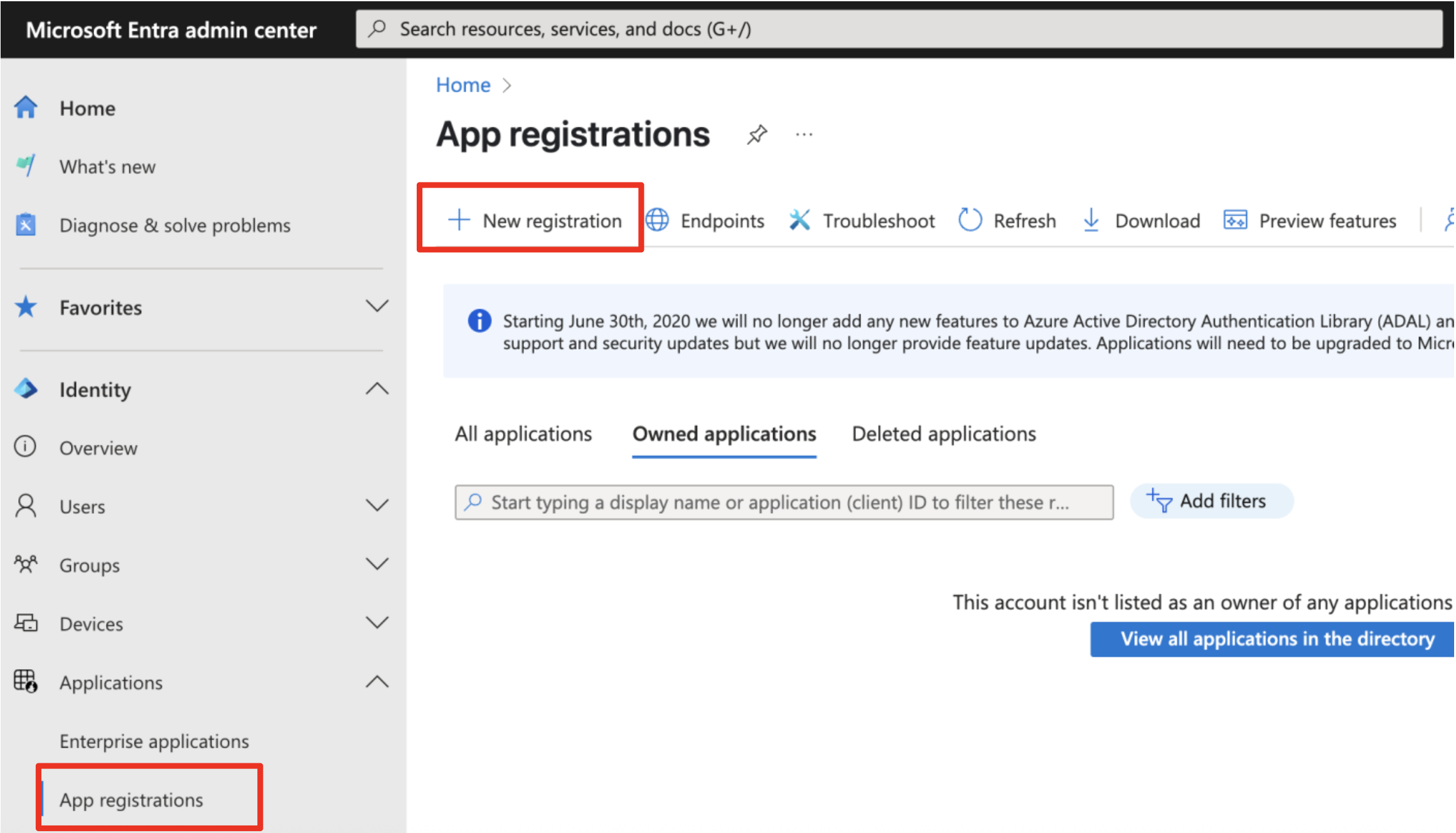Click the Identity sidebar label
The height and width of the screenshot is (833, 1456).
click(x=95, y=390)
